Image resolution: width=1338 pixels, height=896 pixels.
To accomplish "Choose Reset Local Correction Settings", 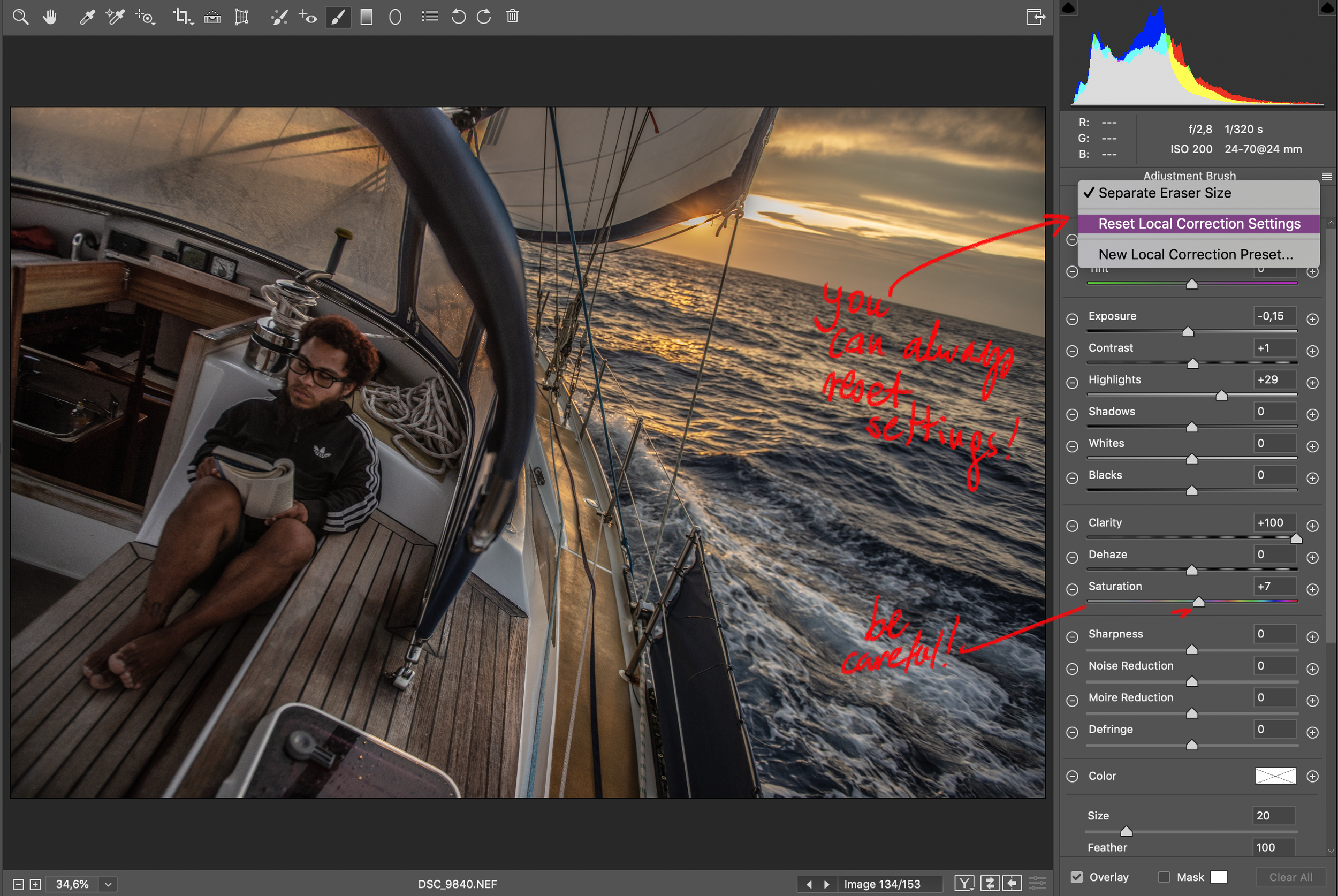I will [1199, 224].
